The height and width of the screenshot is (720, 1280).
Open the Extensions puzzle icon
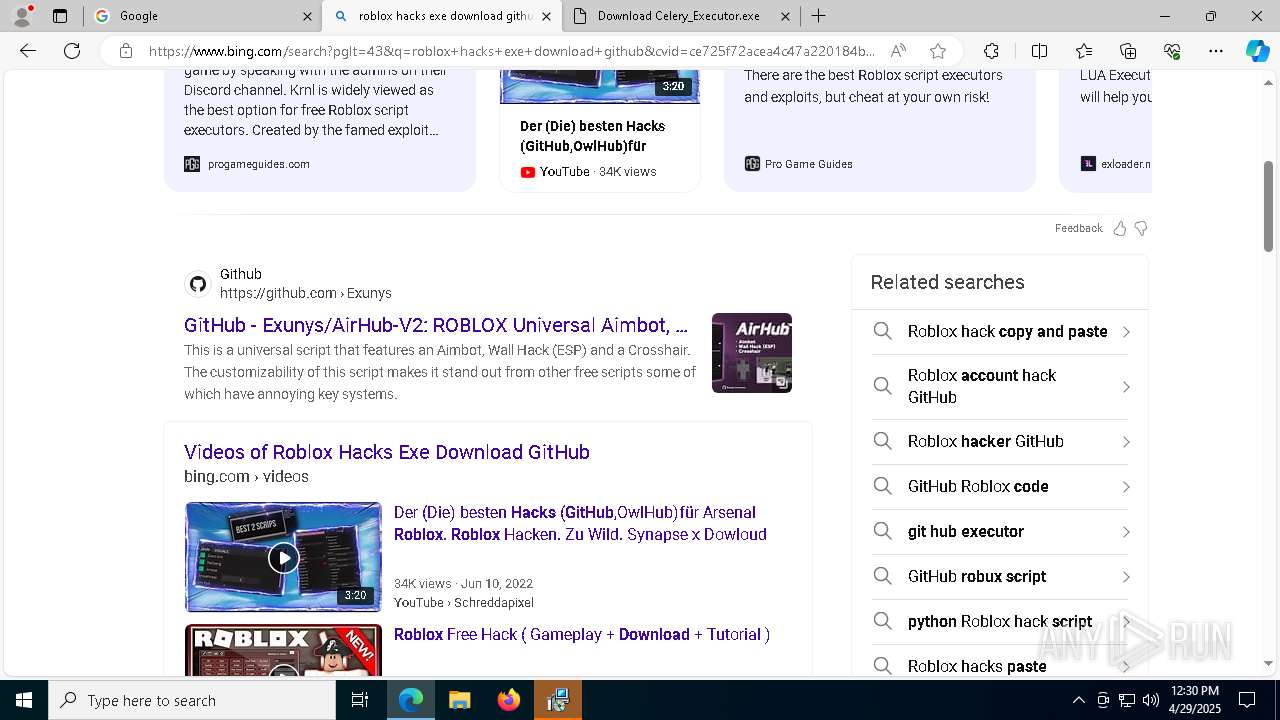991,51
